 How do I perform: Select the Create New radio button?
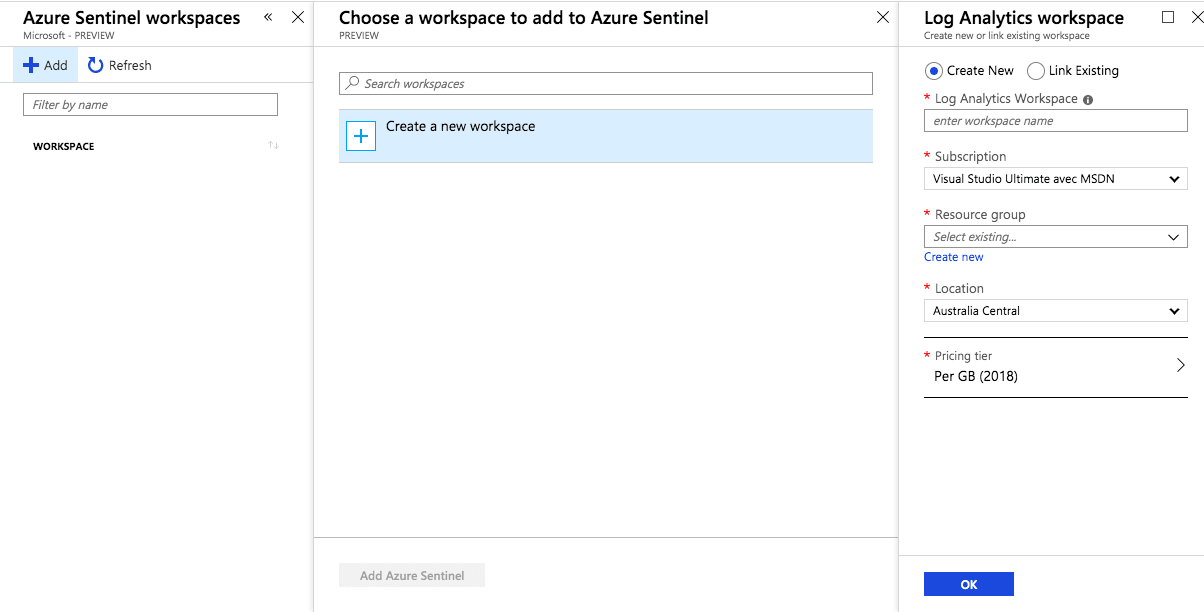tap(933, 71)
